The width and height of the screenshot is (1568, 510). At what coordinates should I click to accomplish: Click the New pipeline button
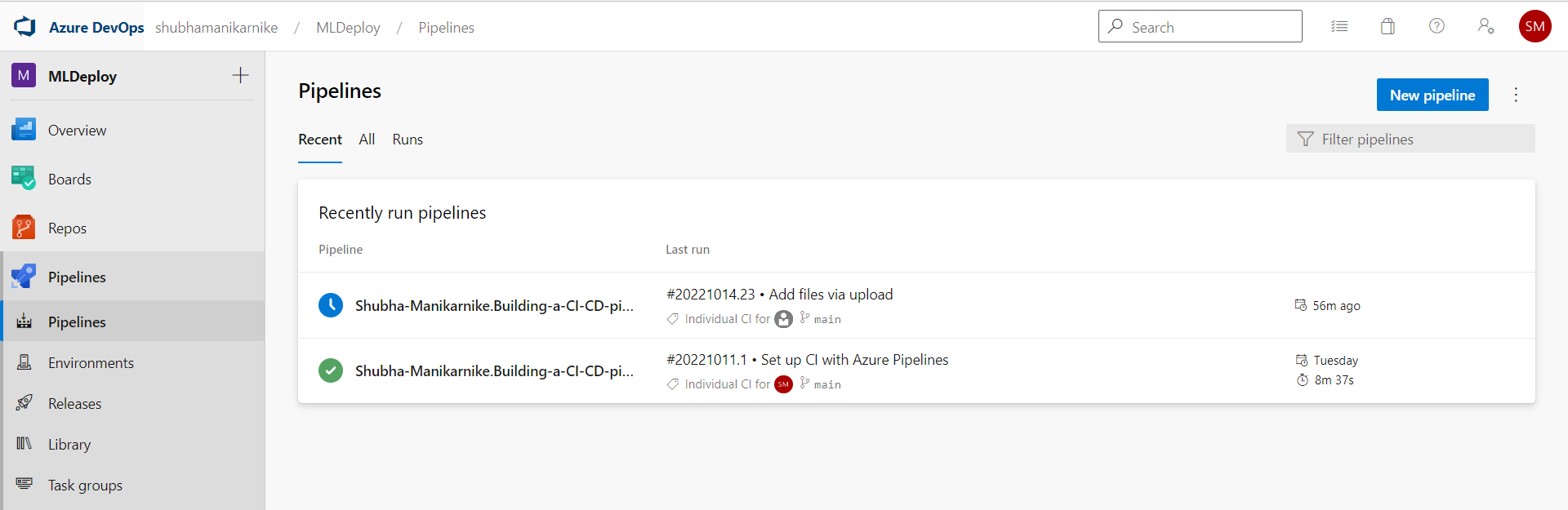(x=1432, y=94)
